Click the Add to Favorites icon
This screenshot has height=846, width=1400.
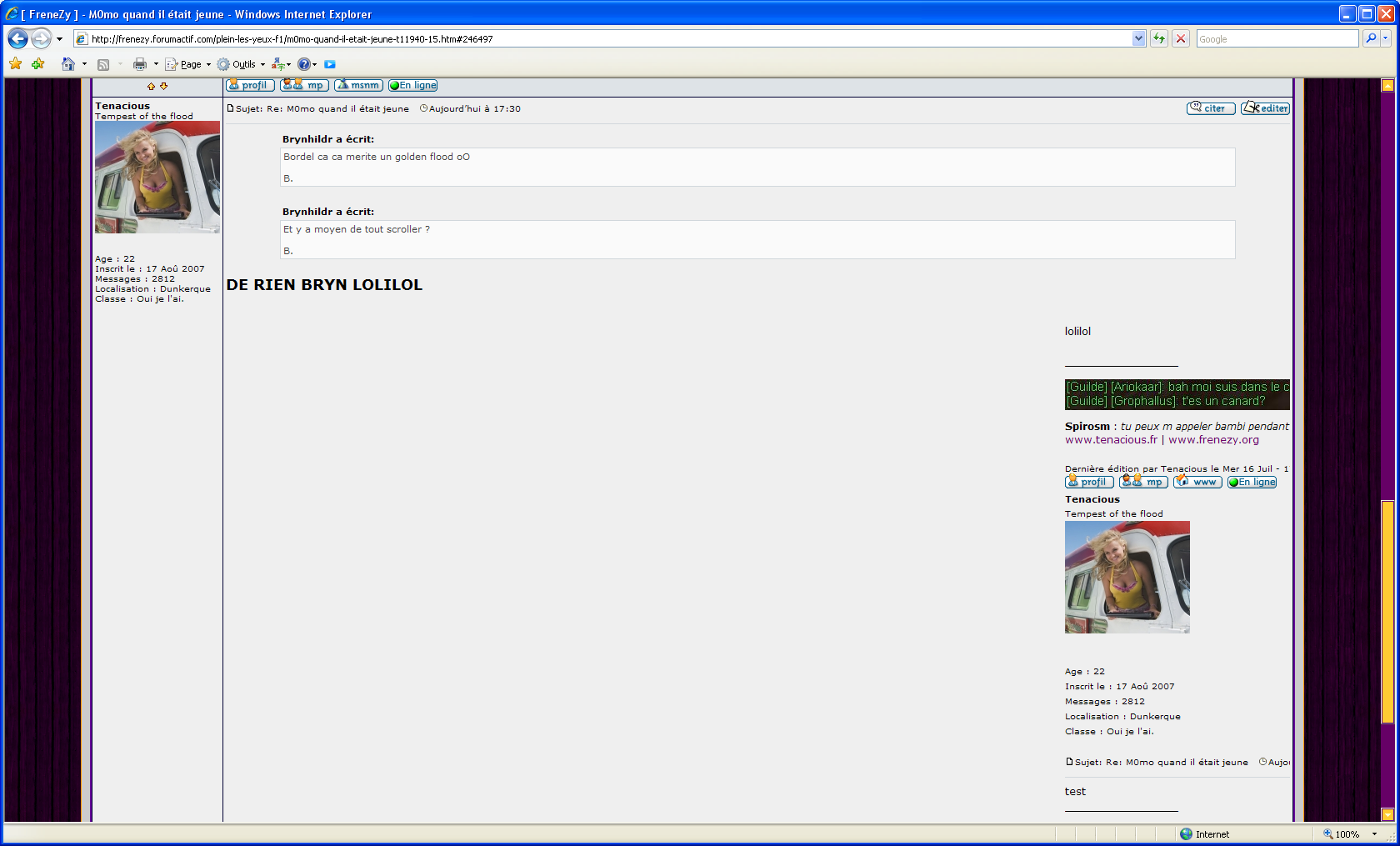point(37,64)
